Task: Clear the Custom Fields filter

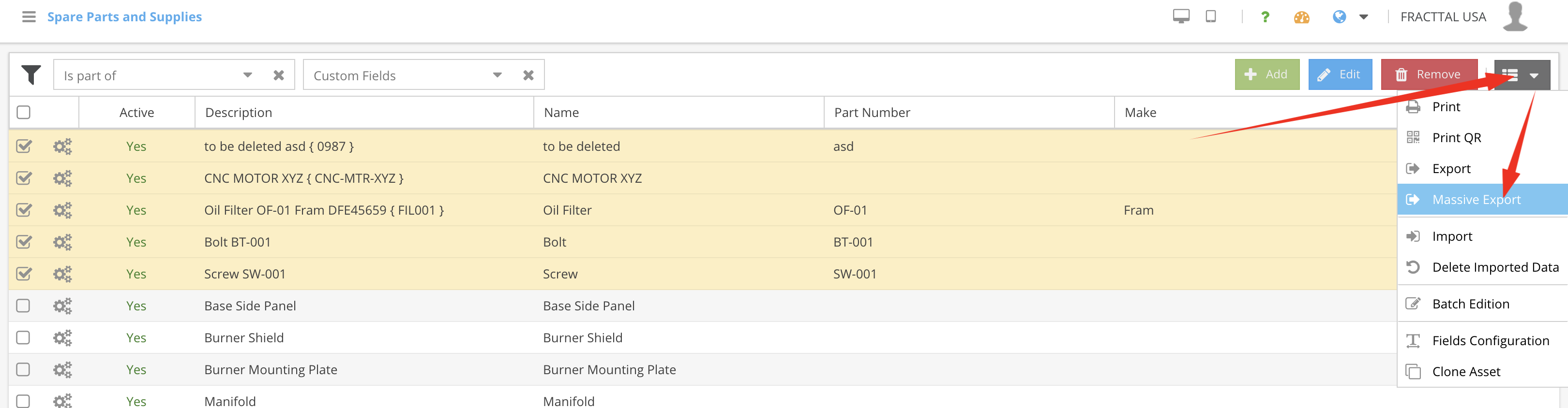Action: (x=528, y=75)
